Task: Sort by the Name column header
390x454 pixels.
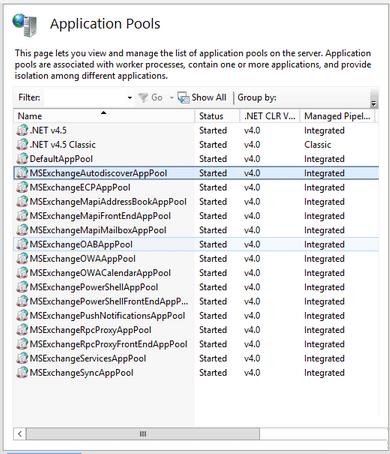Action: [104, 116]
